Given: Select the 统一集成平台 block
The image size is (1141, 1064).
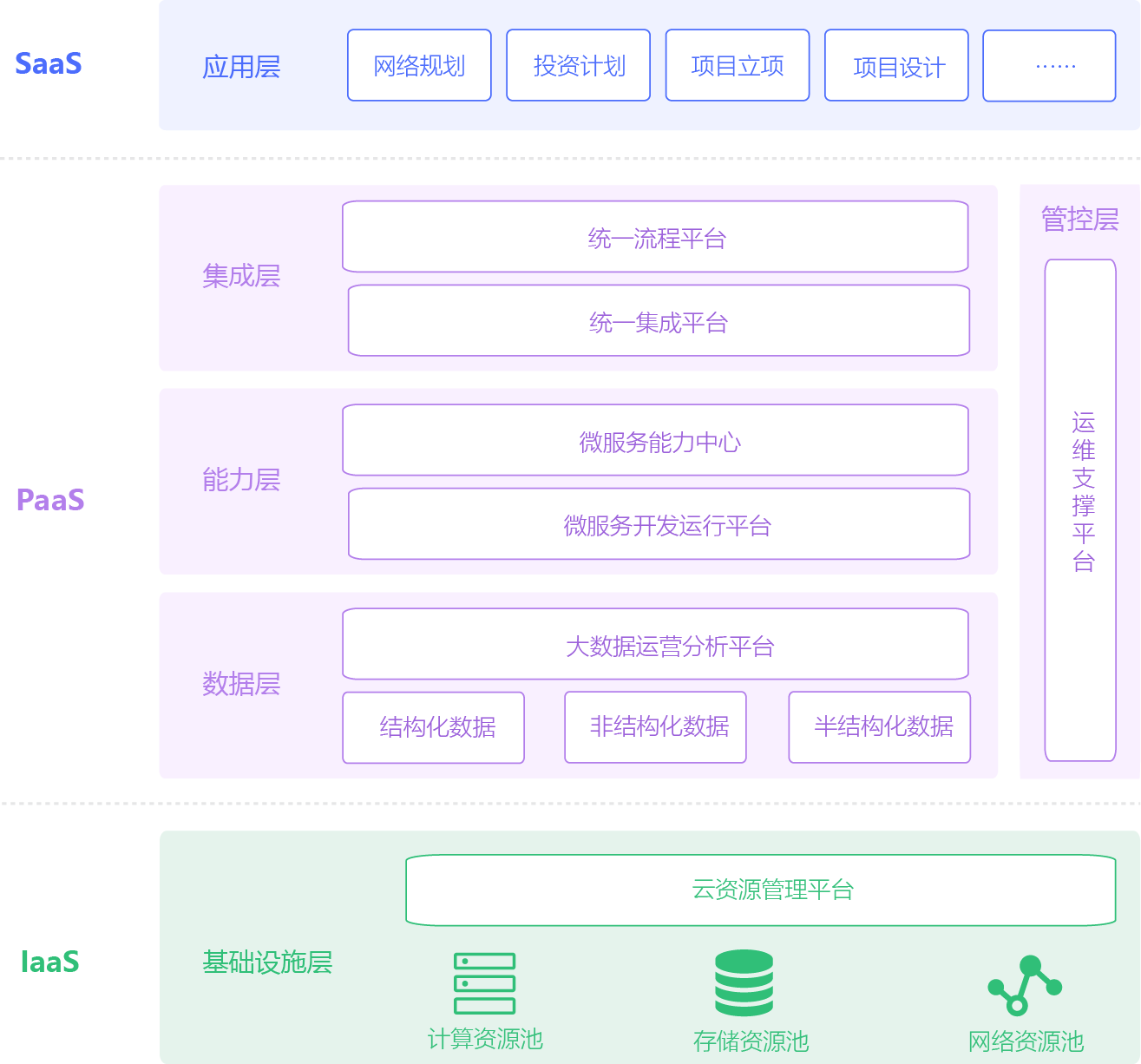Looking at the screenshot, I should click(x=659, y=321).
